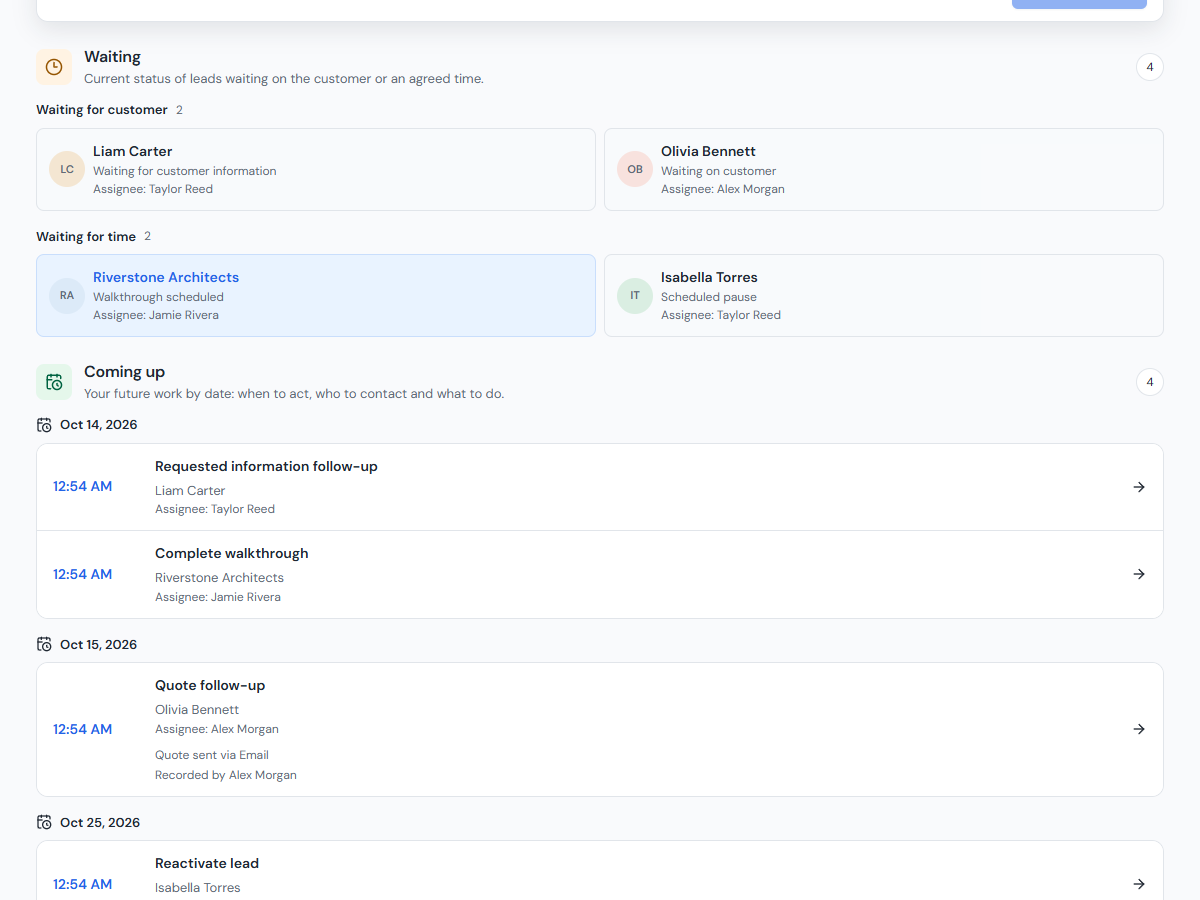Click Olivia Bennett under Quote follow-up

(x=197, y=710)
